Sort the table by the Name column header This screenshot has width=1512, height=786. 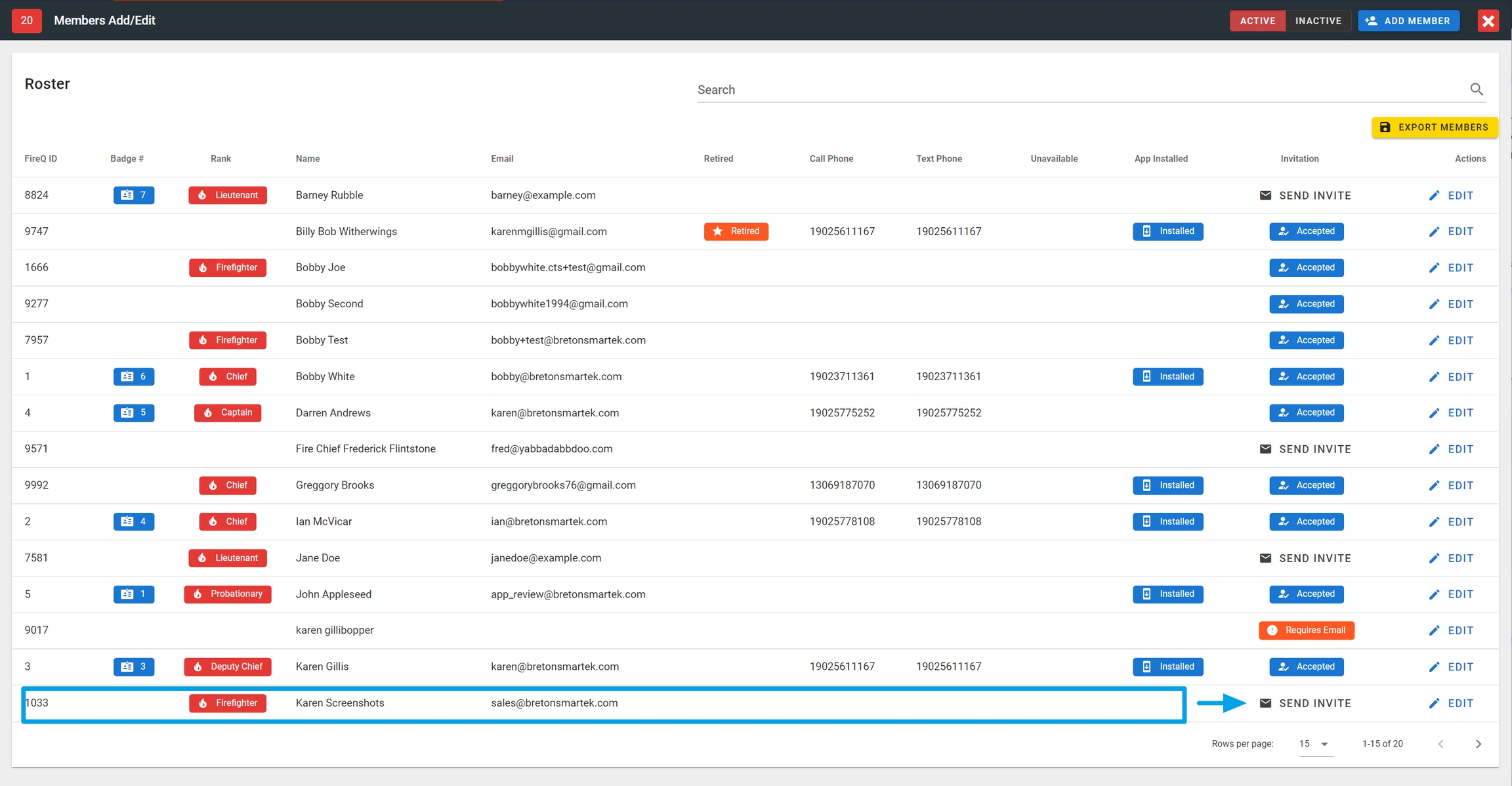308,159
